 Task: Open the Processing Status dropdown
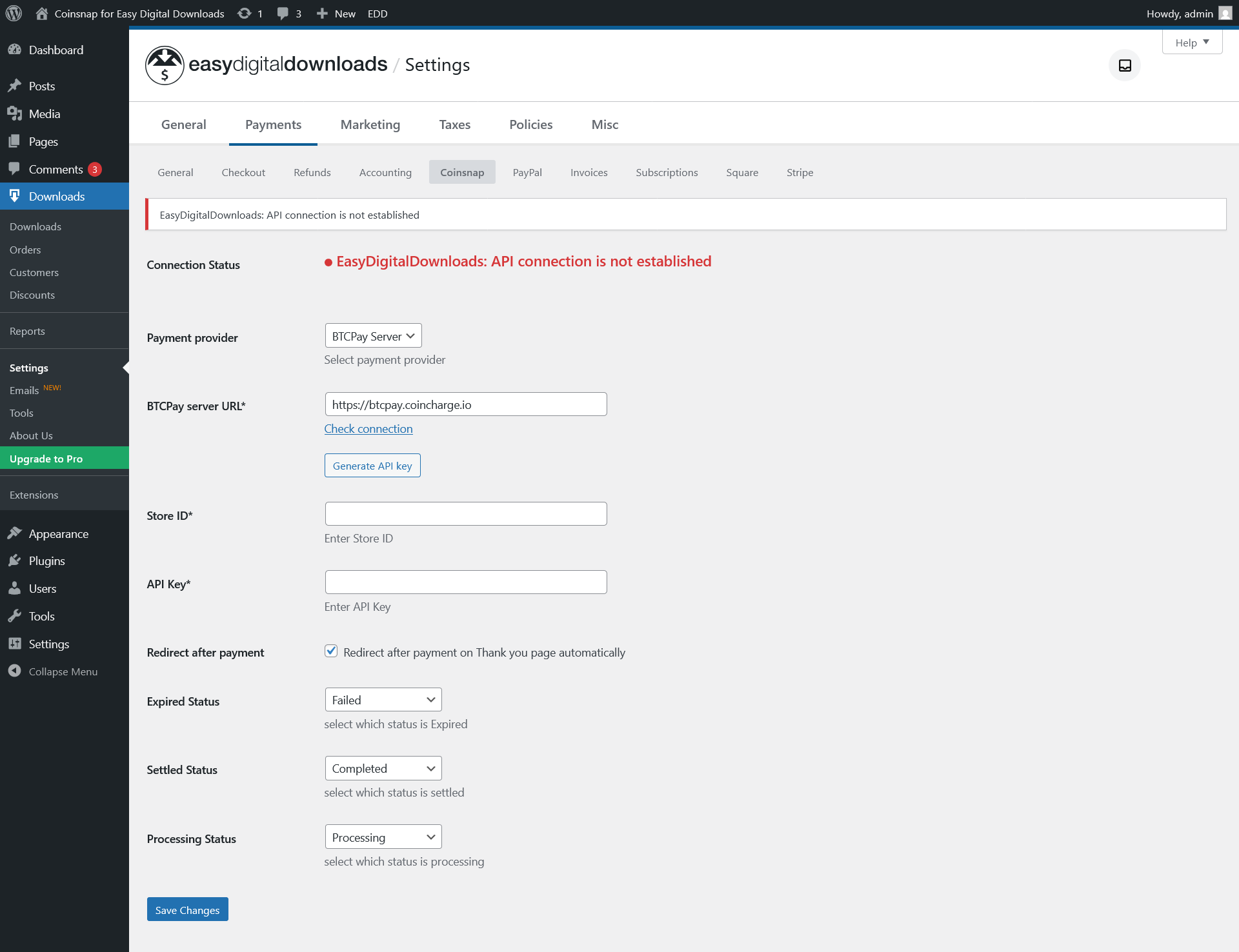coord(383,837)
